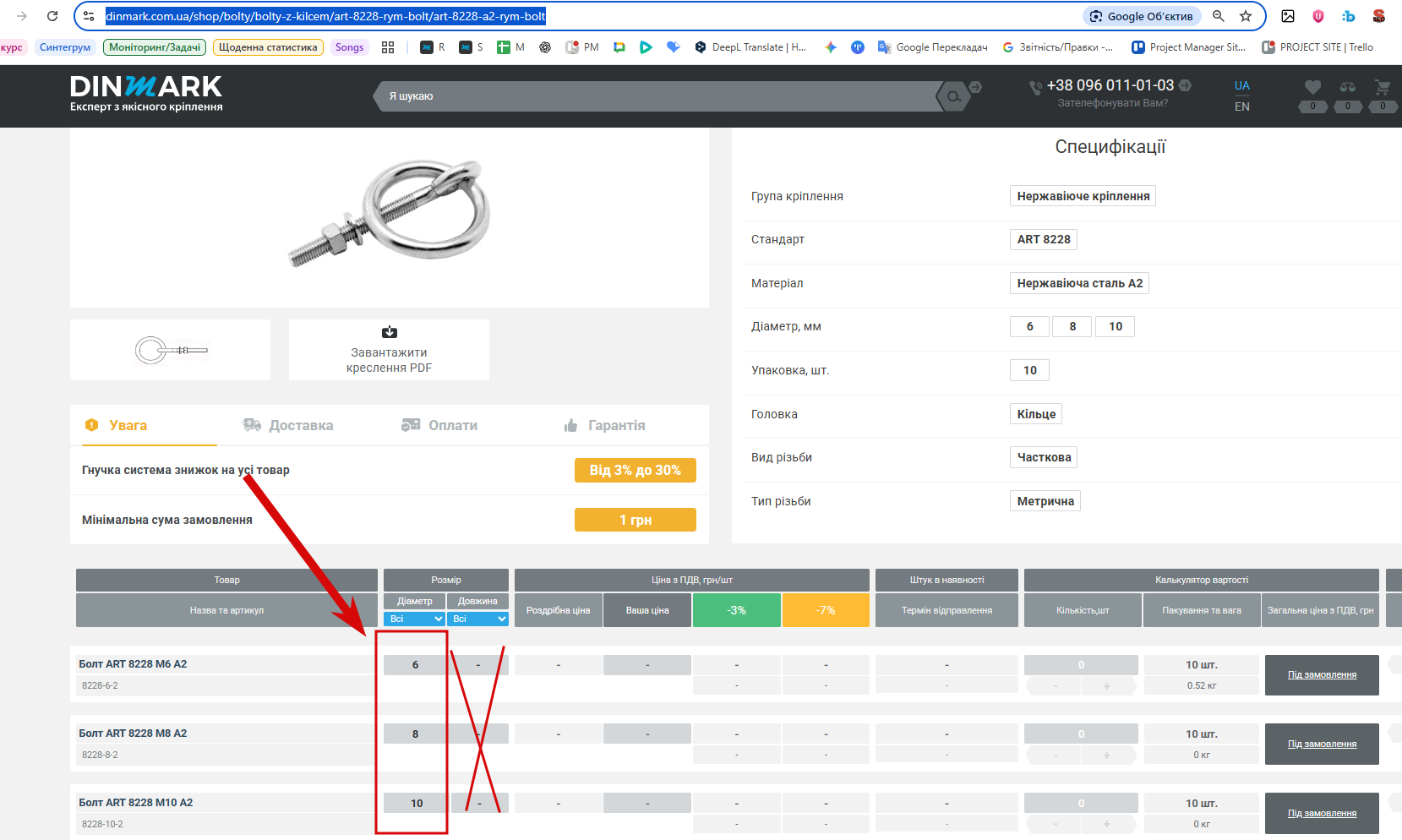
Task: Go to DINMARK home via logo
Action: (x=146, y=94)
